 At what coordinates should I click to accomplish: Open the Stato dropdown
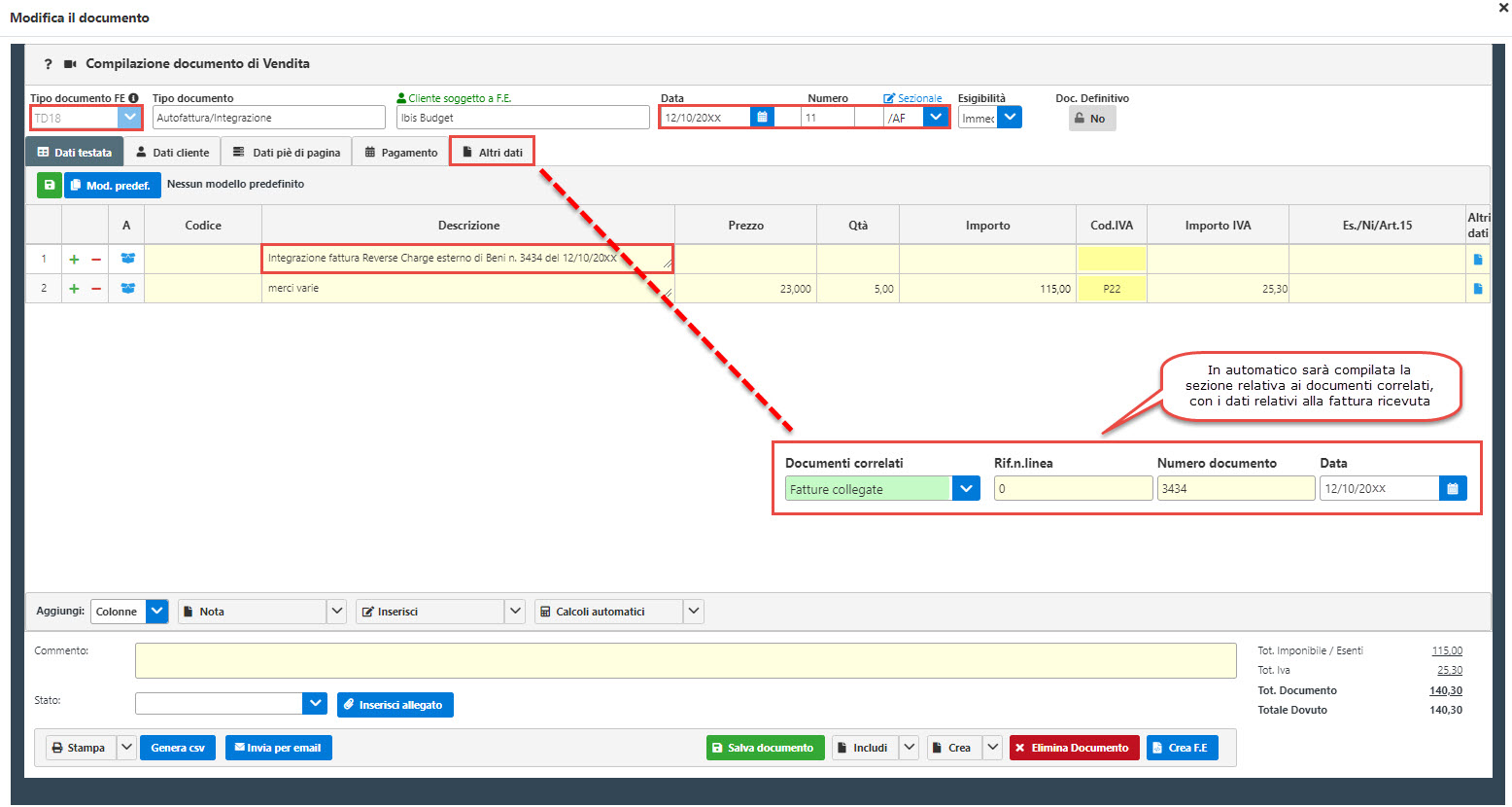[x=315, y=704]
